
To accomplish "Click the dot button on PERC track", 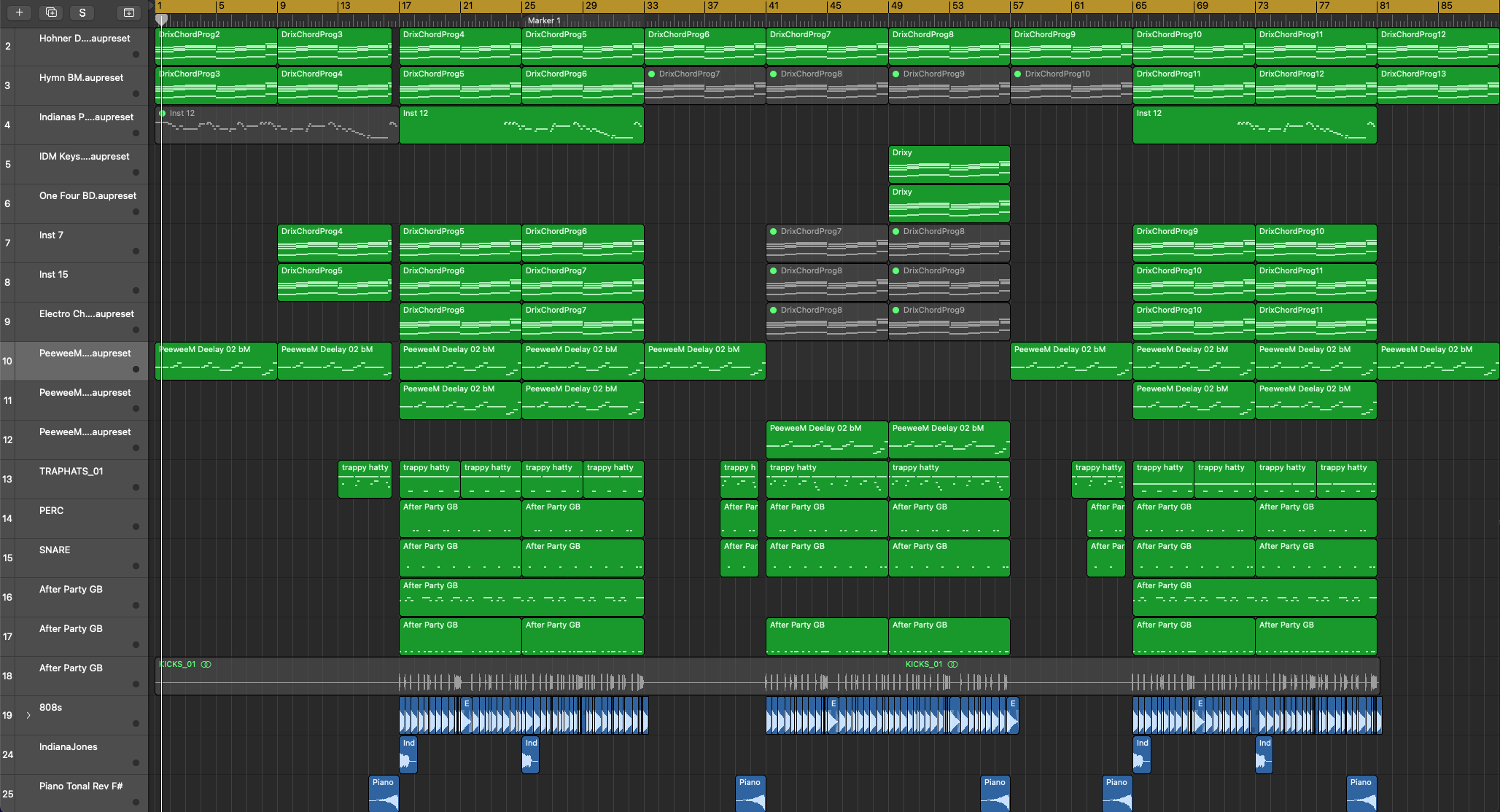I will coord(136,527).
